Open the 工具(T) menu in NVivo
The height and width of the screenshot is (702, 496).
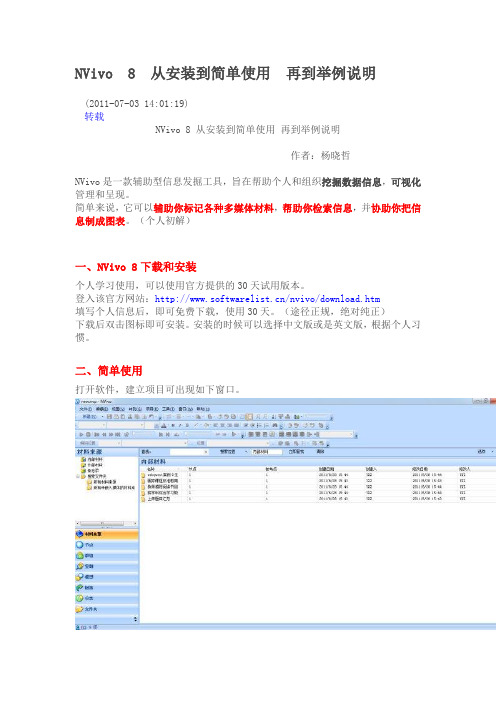click(168, 409)
